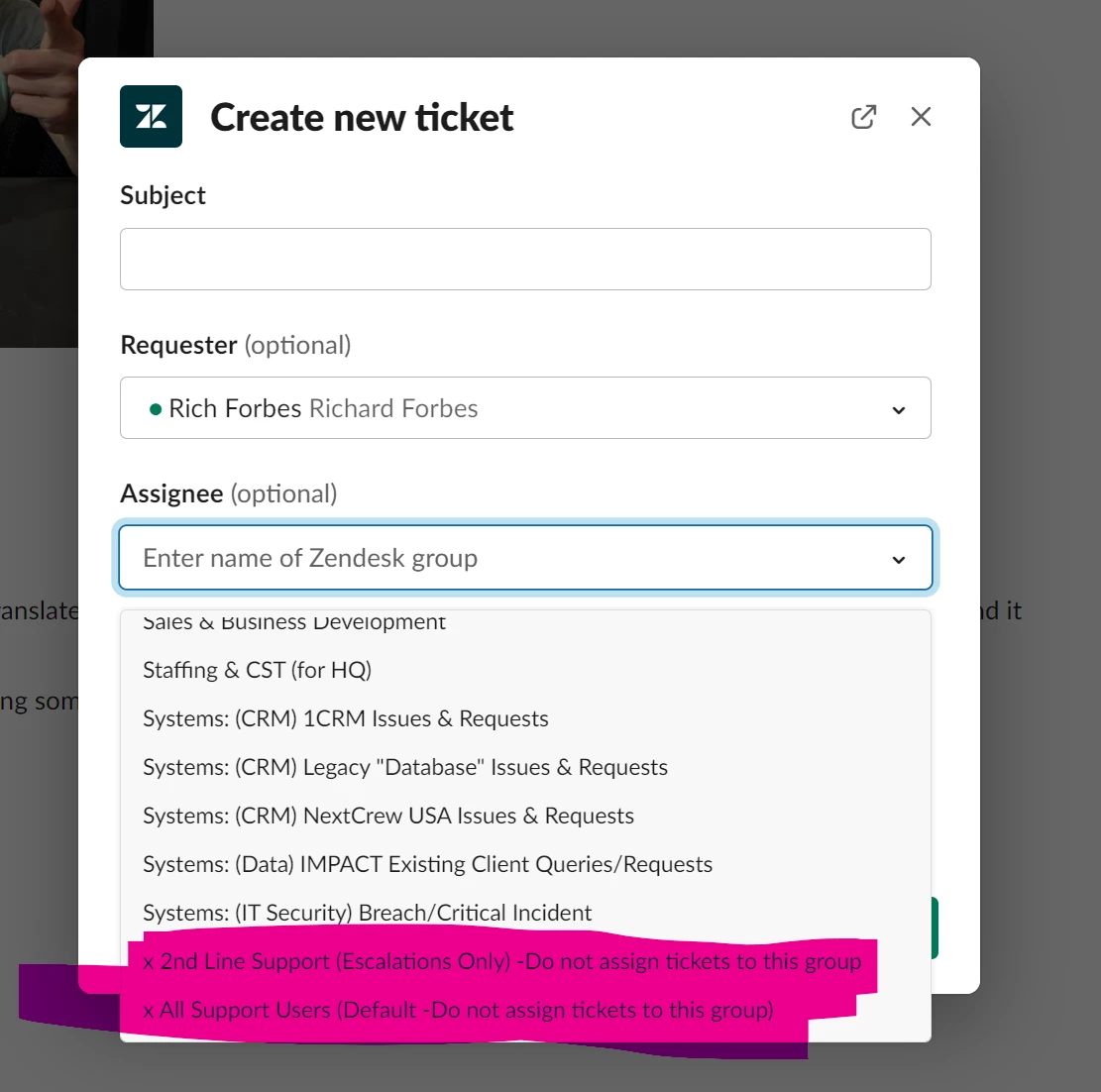
Task: Select Systems: (IT Security) Breach/Critical Incident
Action: [x=525, y=913]
